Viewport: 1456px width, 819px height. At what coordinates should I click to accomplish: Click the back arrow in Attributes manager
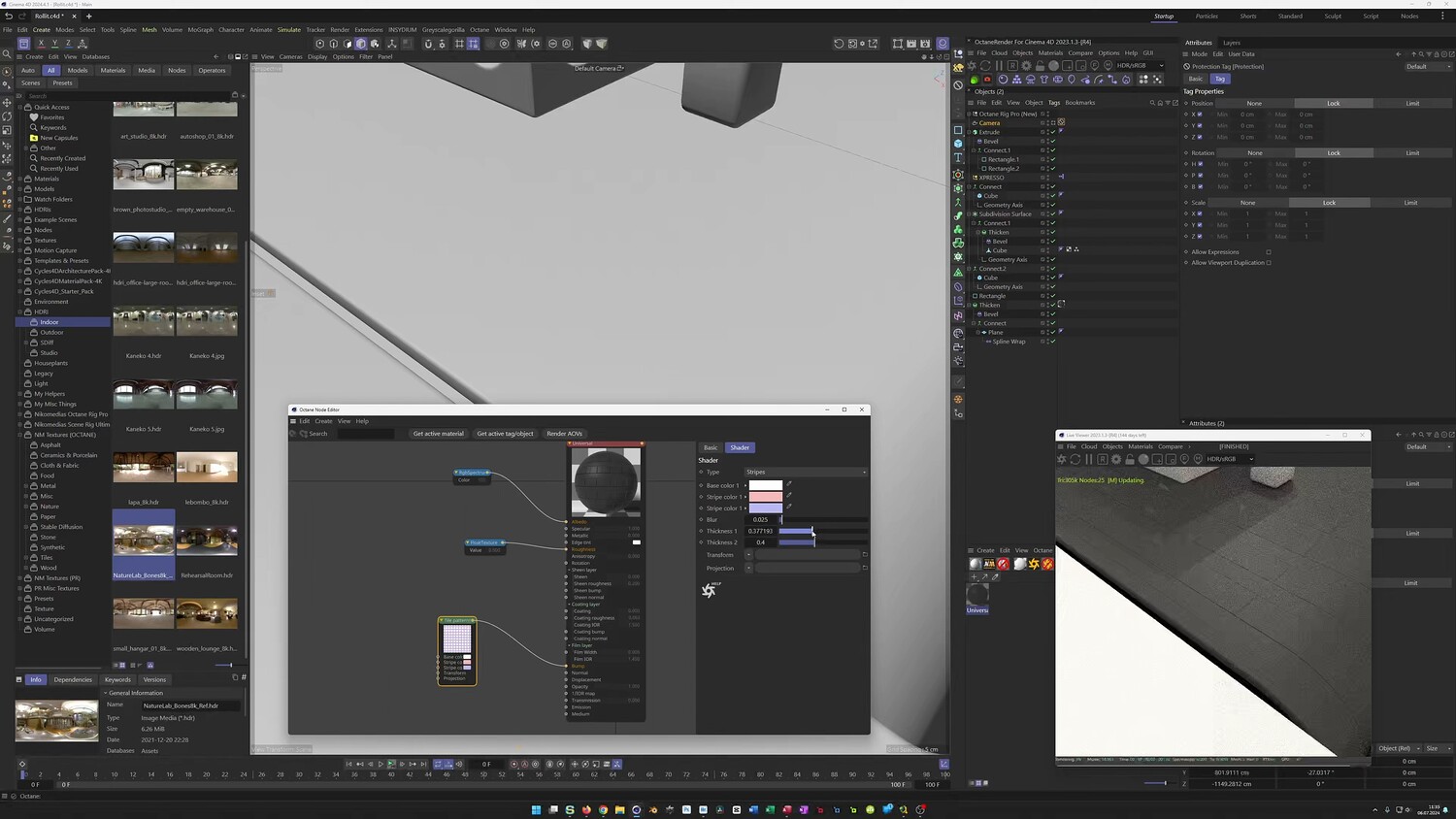1398,54
